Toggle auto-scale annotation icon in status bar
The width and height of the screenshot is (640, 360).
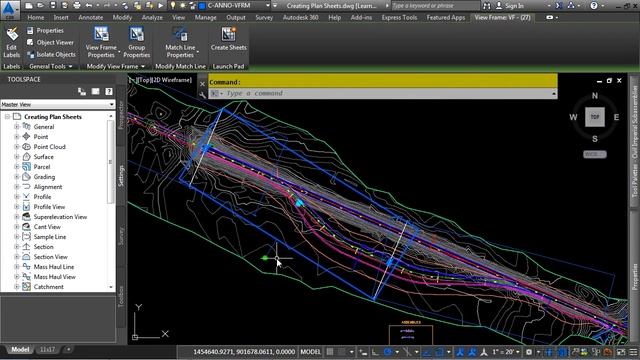[472, 352]
